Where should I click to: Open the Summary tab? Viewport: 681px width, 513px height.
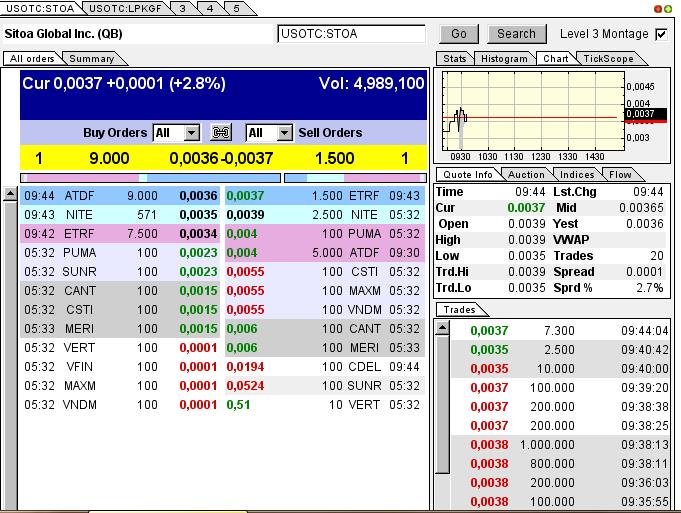[91, 59]
